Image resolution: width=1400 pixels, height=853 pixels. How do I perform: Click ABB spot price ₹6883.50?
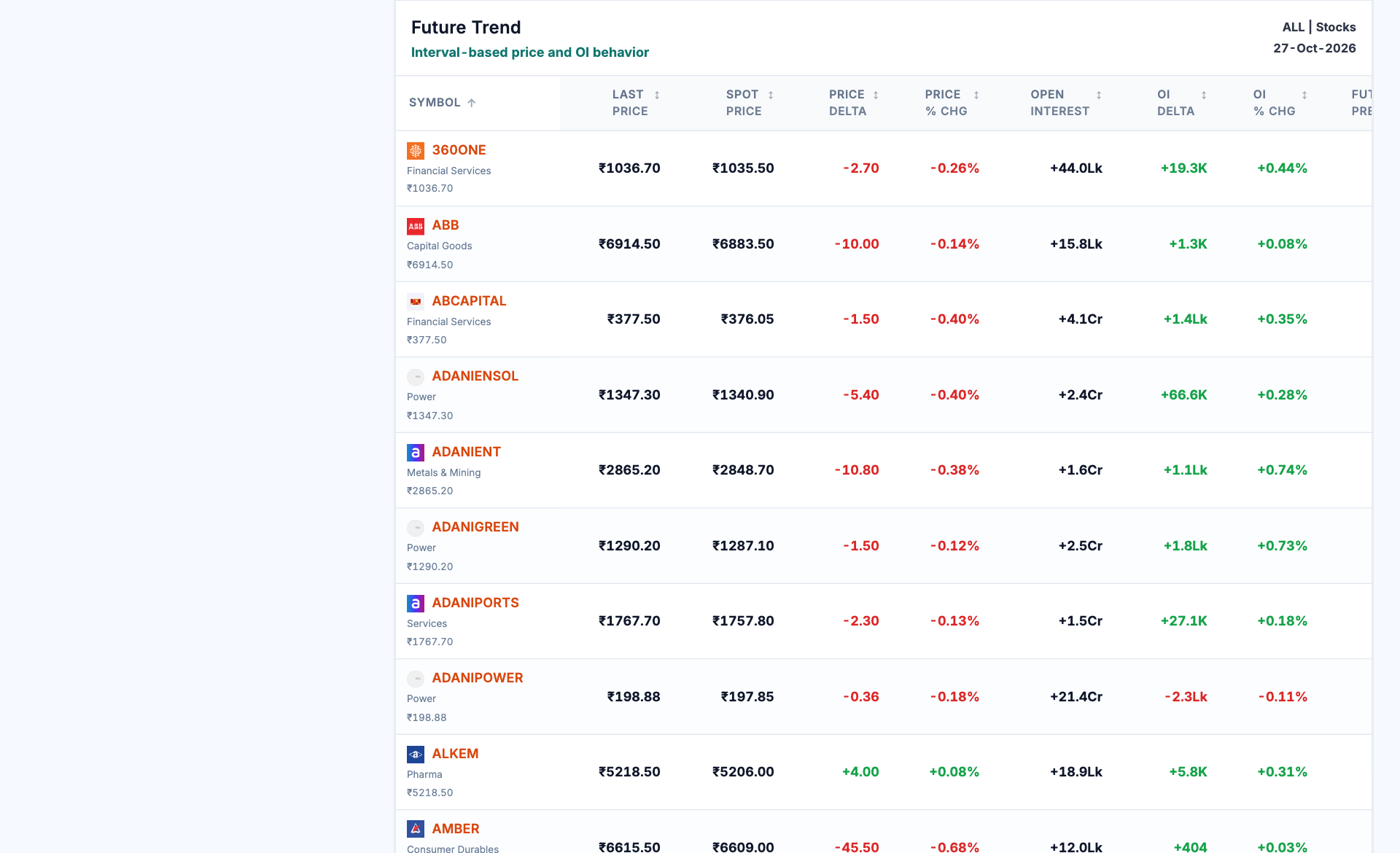click(743, 244)
